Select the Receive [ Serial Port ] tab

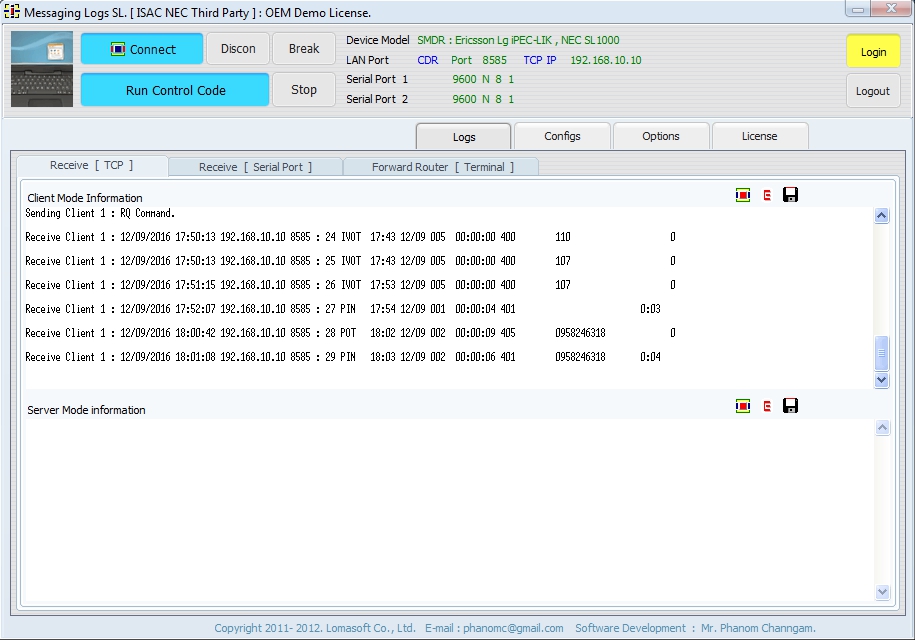tap(255, 167)
